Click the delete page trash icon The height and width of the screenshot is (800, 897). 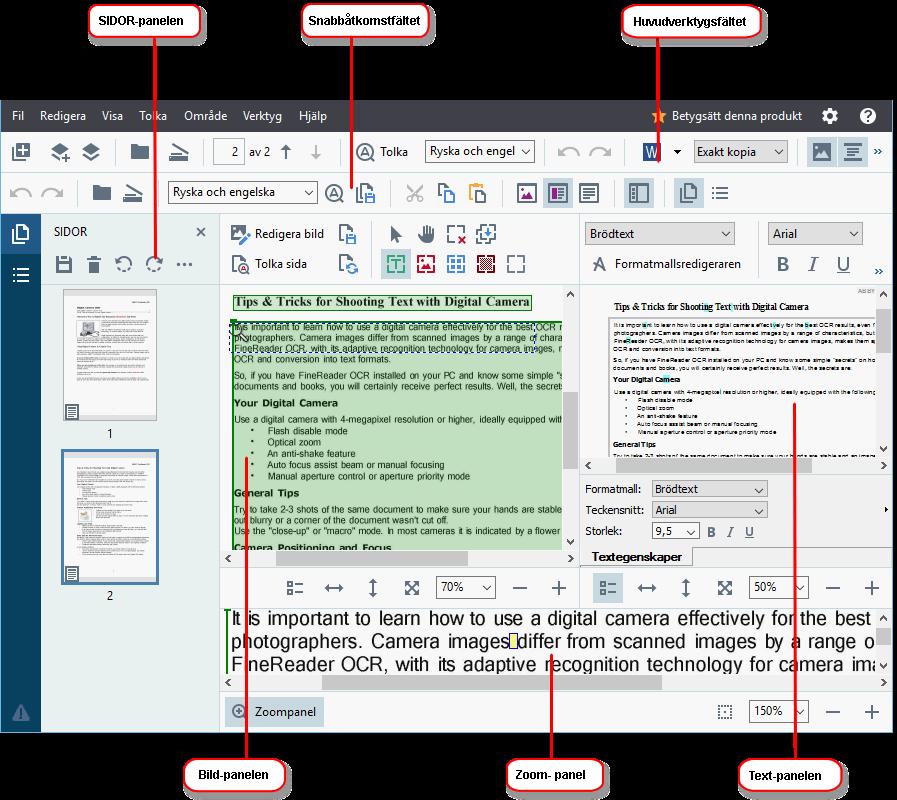point(94,264)
